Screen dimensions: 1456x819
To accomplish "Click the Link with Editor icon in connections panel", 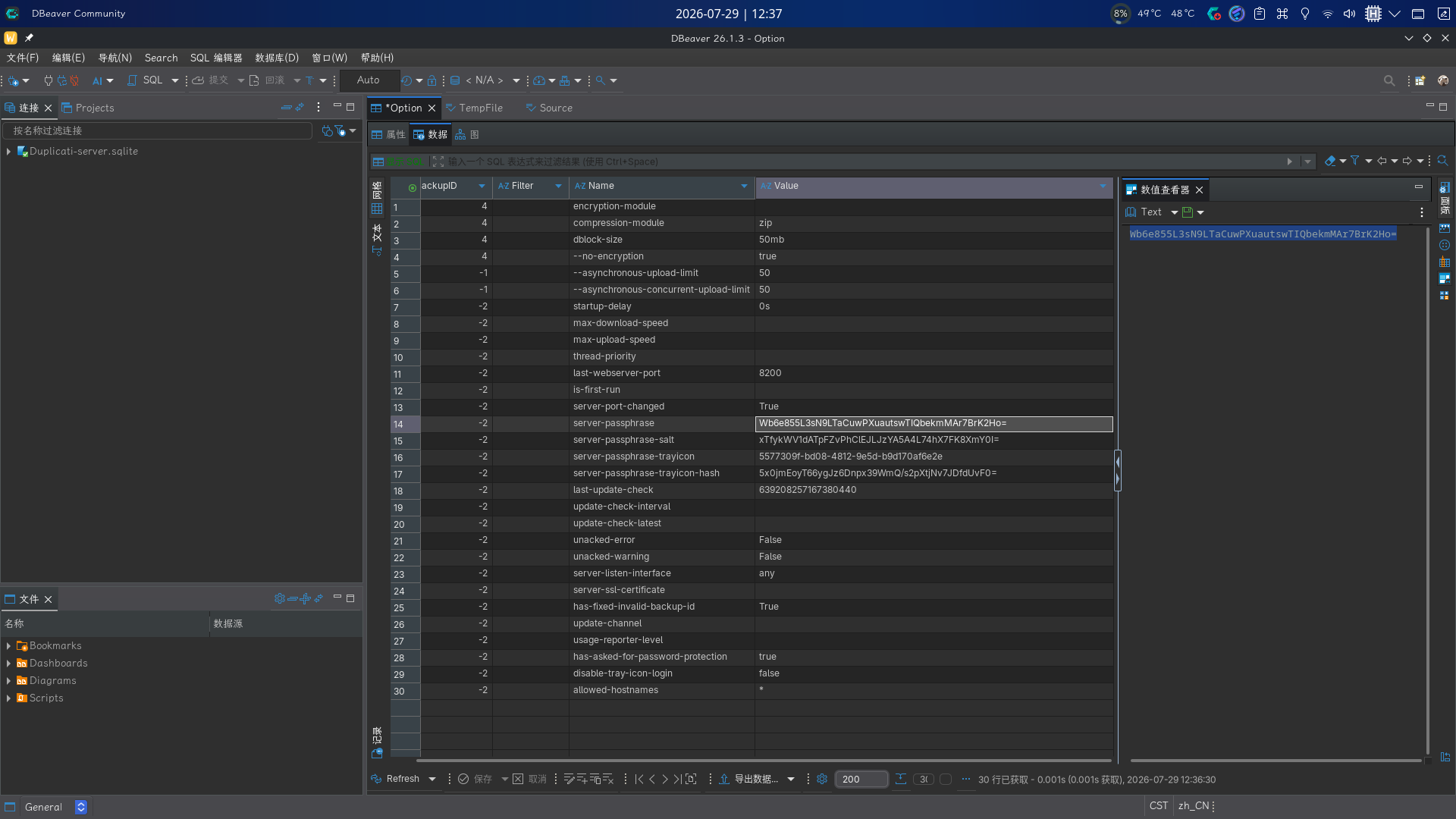I will [300, 108].
